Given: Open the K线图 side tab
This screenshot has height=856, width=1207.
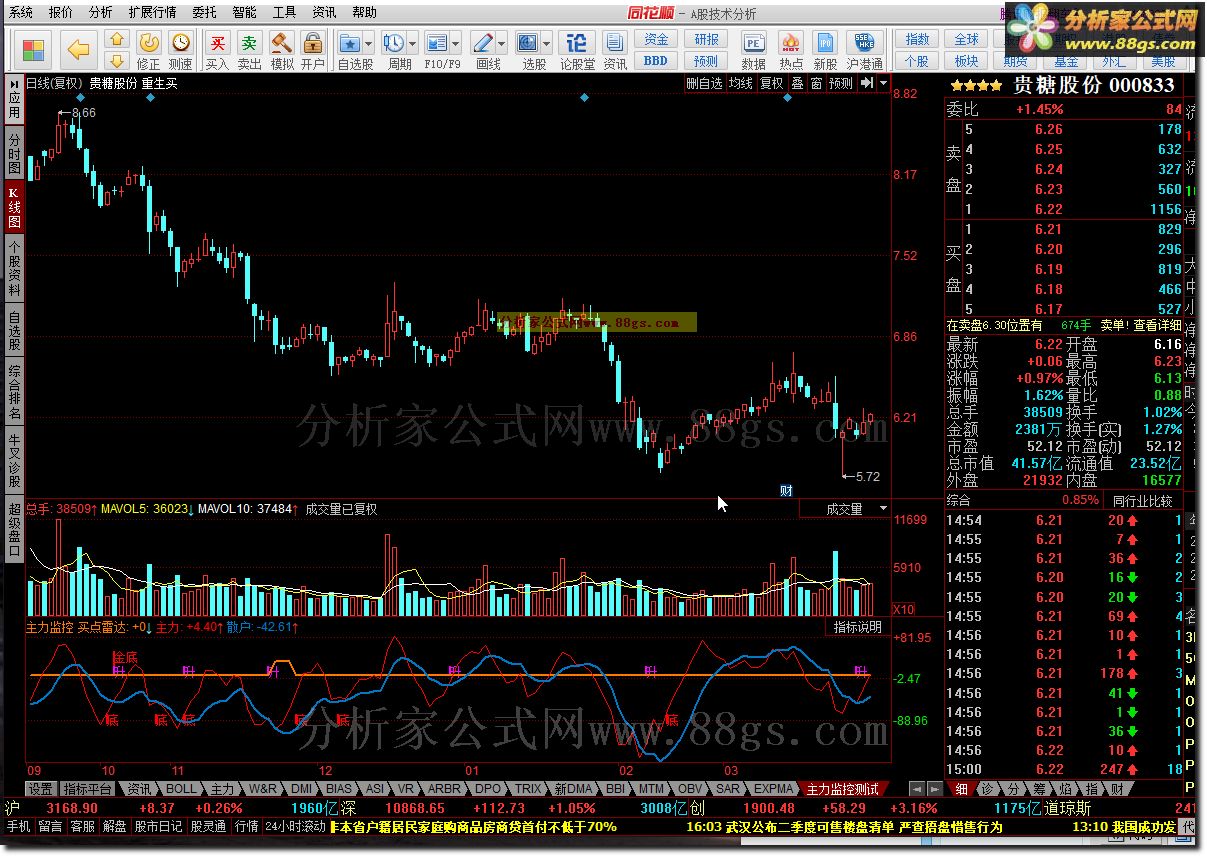Looking at the screenshot, I should click(14, 208).
